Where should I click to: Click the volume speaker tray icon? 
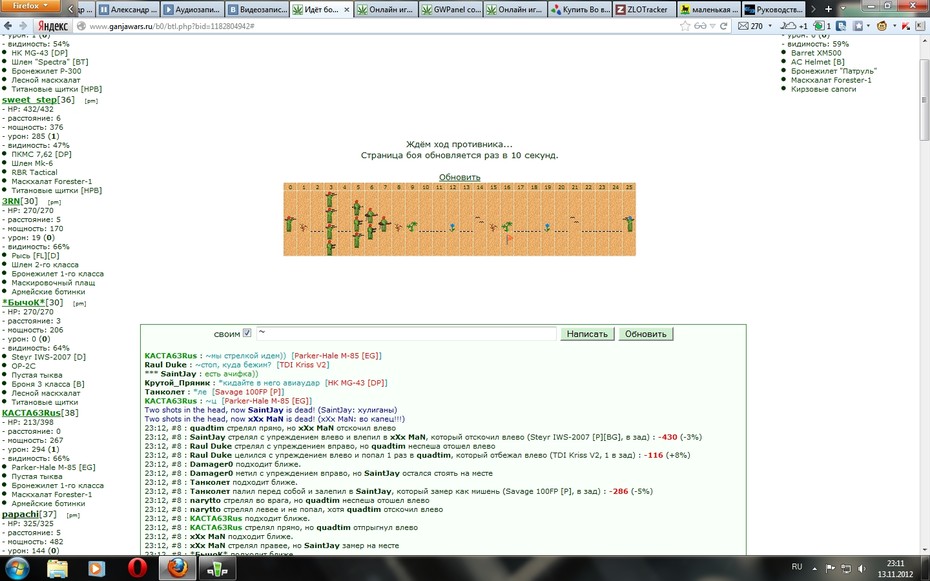[861, 569]
